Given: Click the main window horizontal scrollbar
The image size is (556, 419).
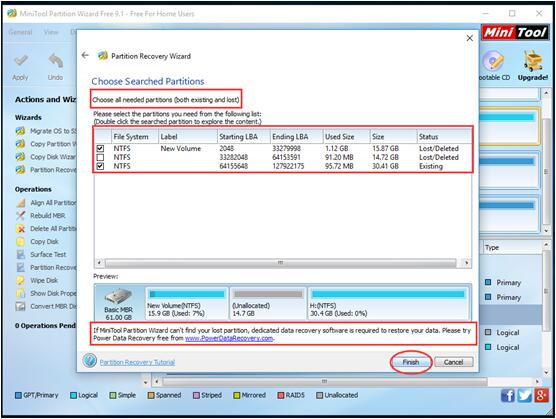Looking at the screenshot, I should click(324, 382).
